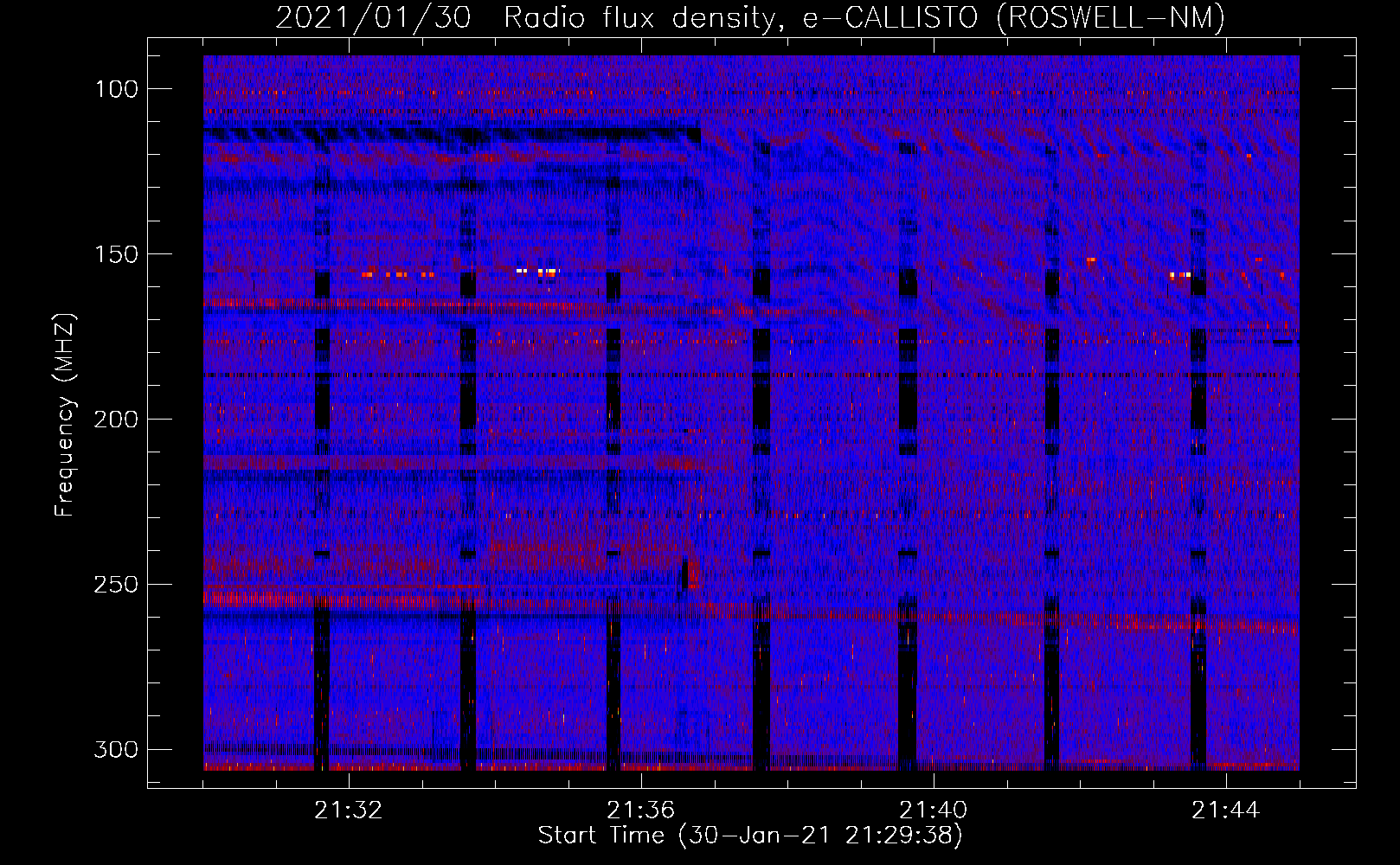Click the plot title "Radio flux density, e-CALLISTO (ROSWELL-NM)"

[x=864, y=17]
